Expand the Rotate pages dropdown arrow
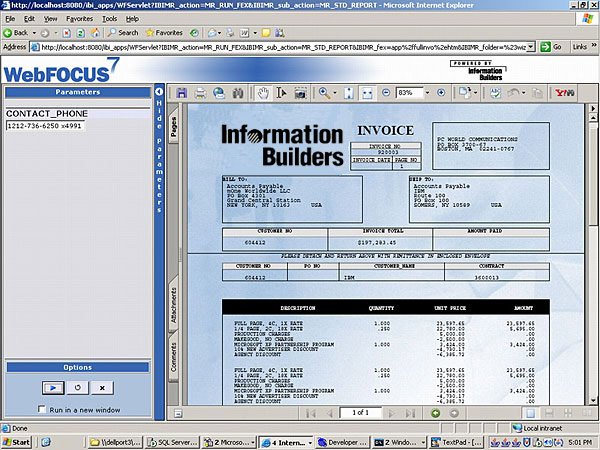The height and width of the screenshot is (450, 600). (476, 93)
